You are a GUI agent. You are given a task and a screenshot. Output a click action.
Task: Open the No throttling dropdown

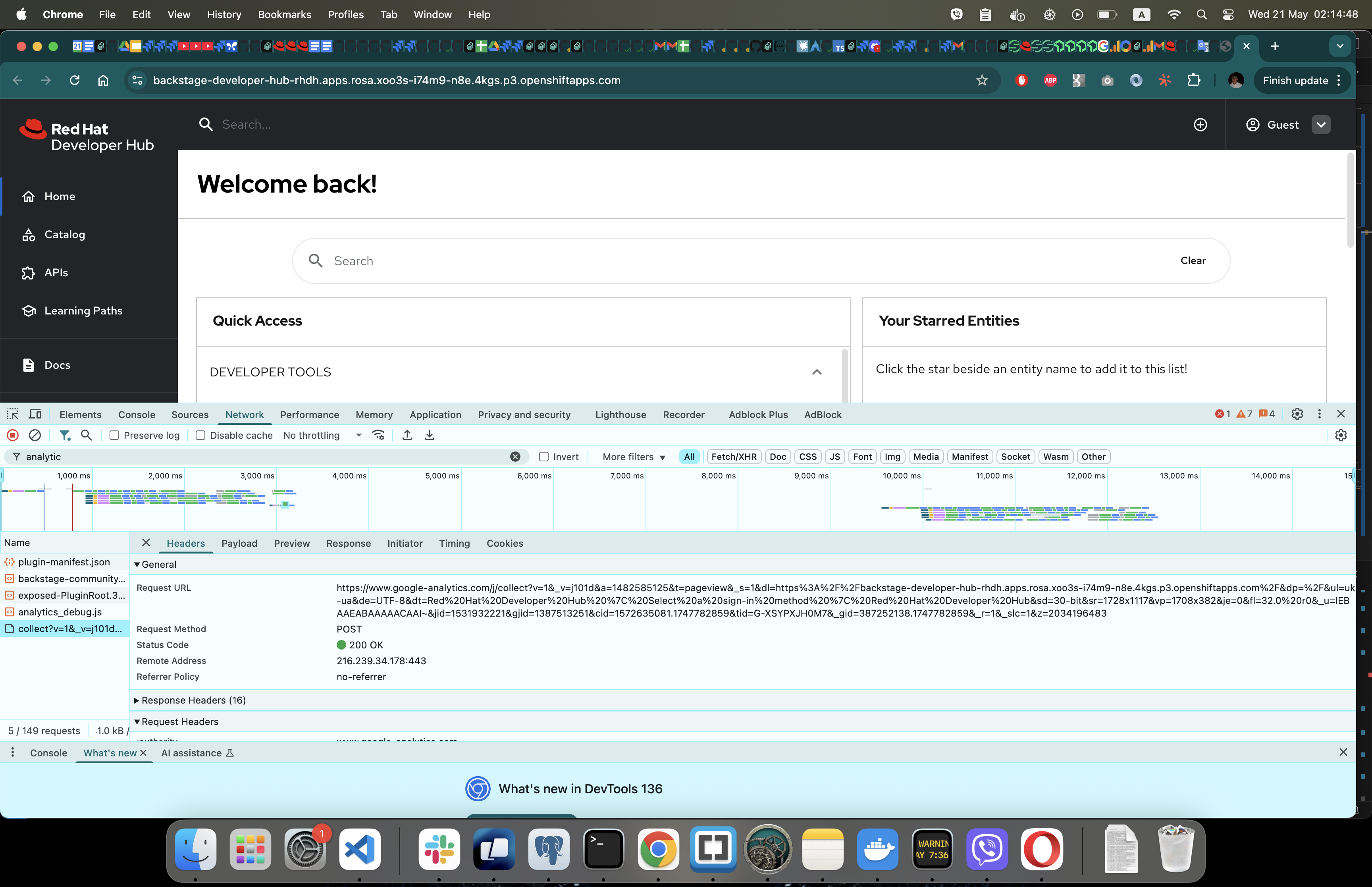coord(322,436)
